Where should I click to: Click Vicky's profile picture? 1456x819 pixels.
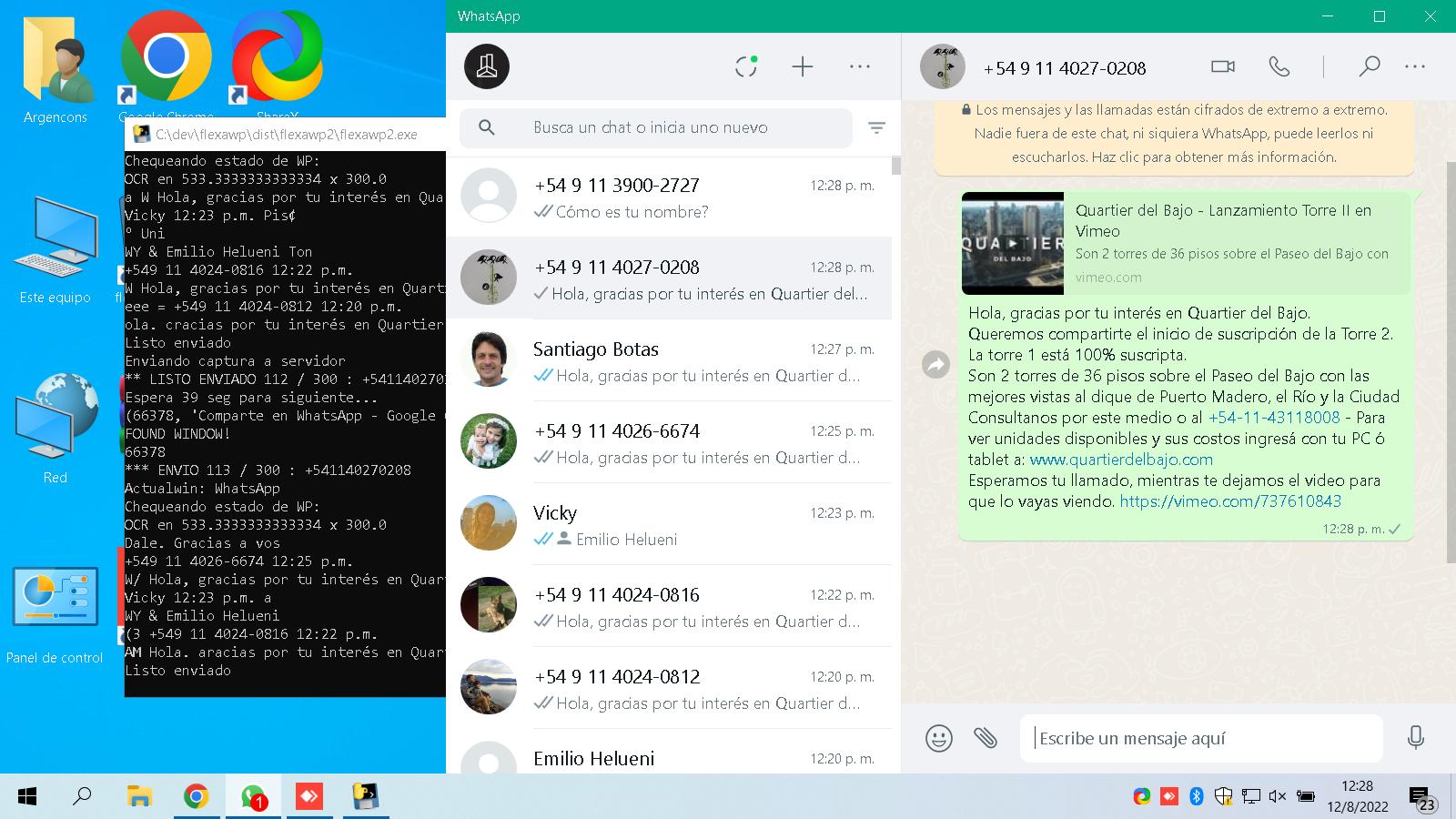(x=489, y=523)
